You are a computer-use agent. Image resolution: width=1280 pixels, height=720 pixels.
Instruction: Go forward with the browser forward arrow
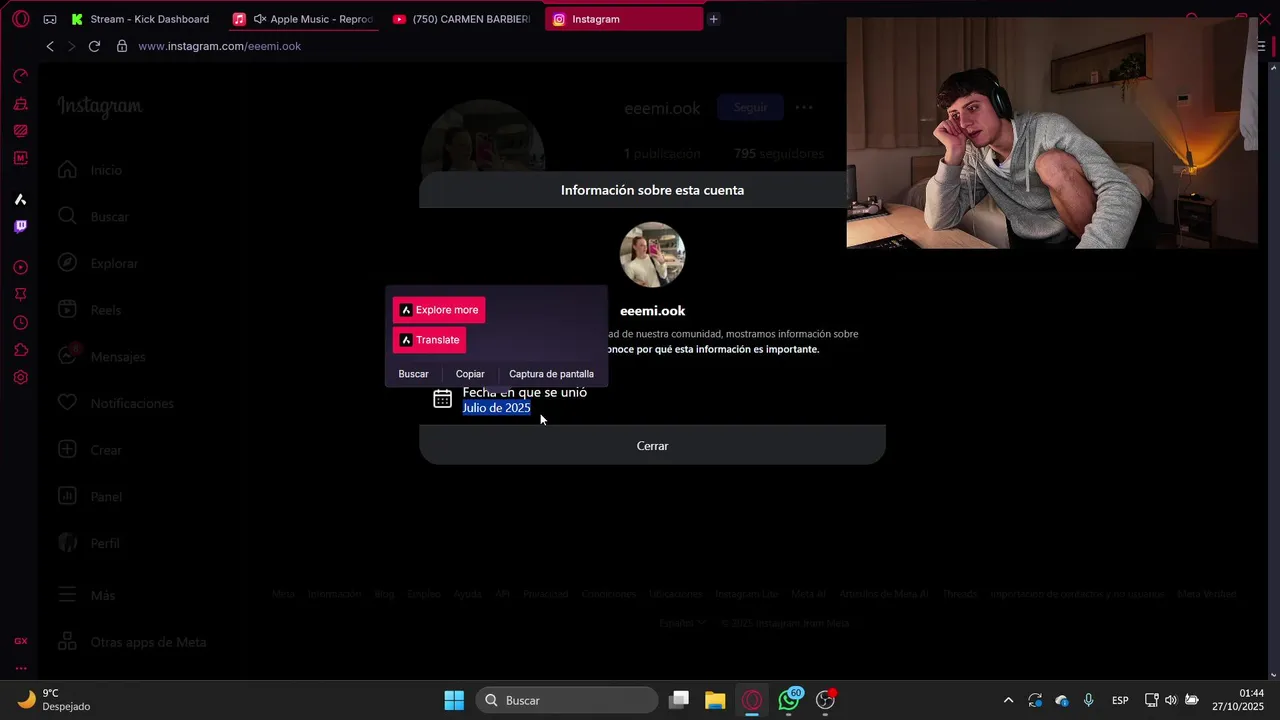pyautogui.click(x=71, y=46)
